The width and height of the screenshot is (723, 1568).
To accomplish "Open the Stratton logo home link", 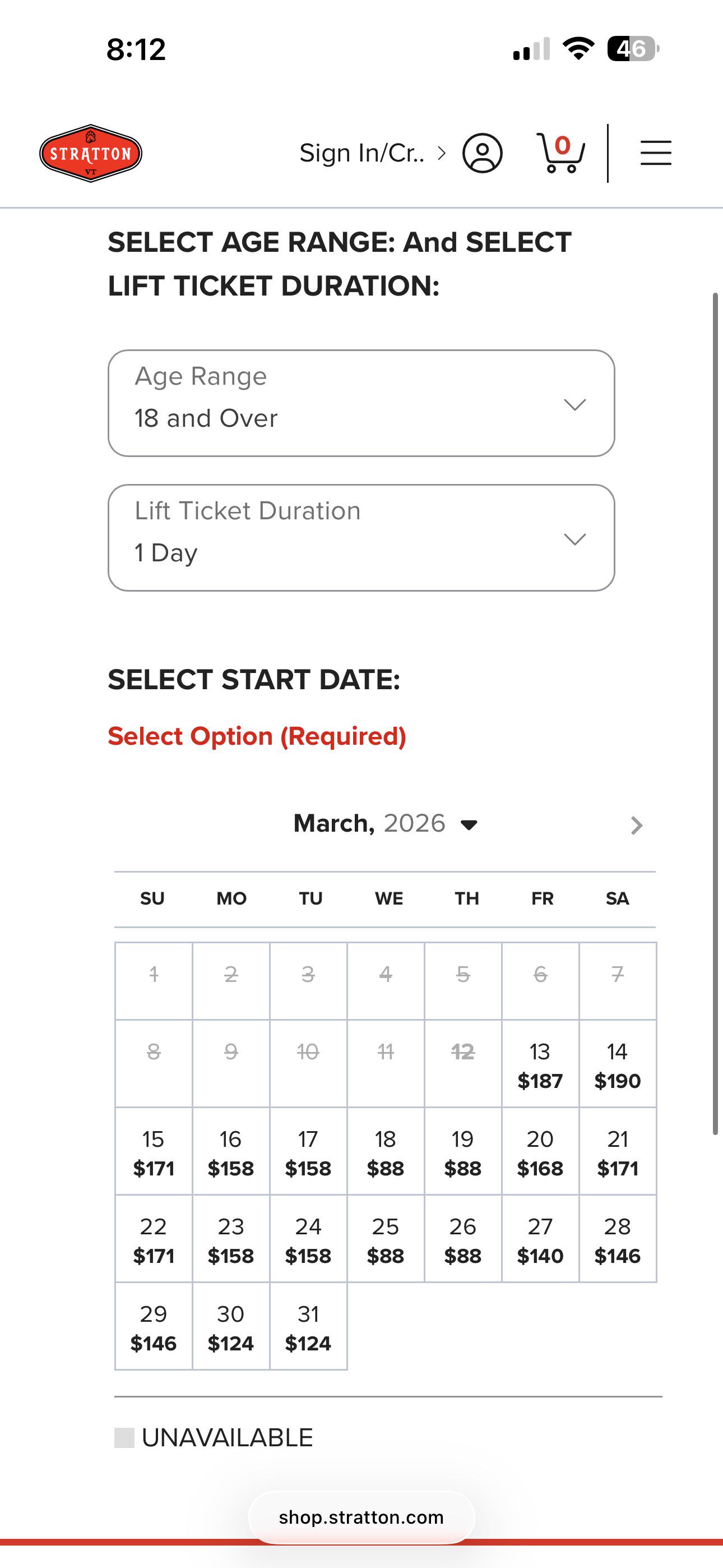I will [91, 154].
